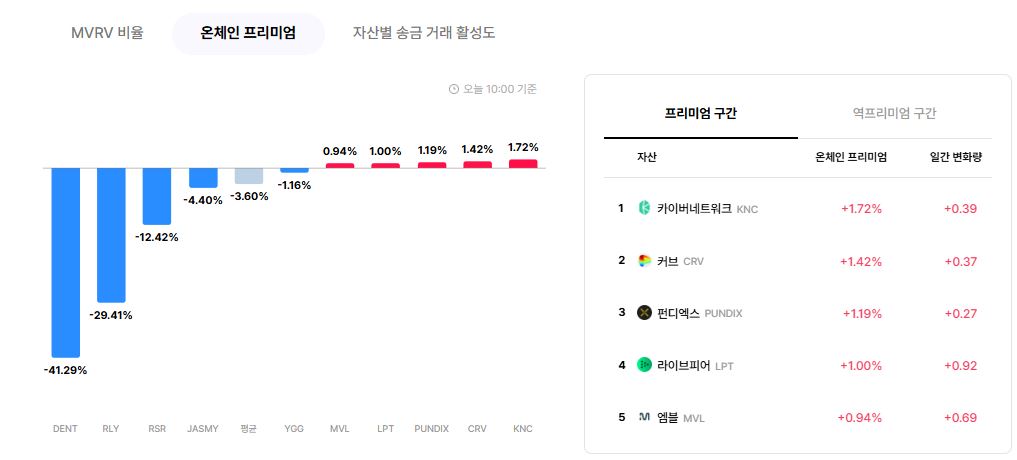Select the DENT bar at -41.29%
Screen dimensions: 1017x460
click(x=66, y=263)
